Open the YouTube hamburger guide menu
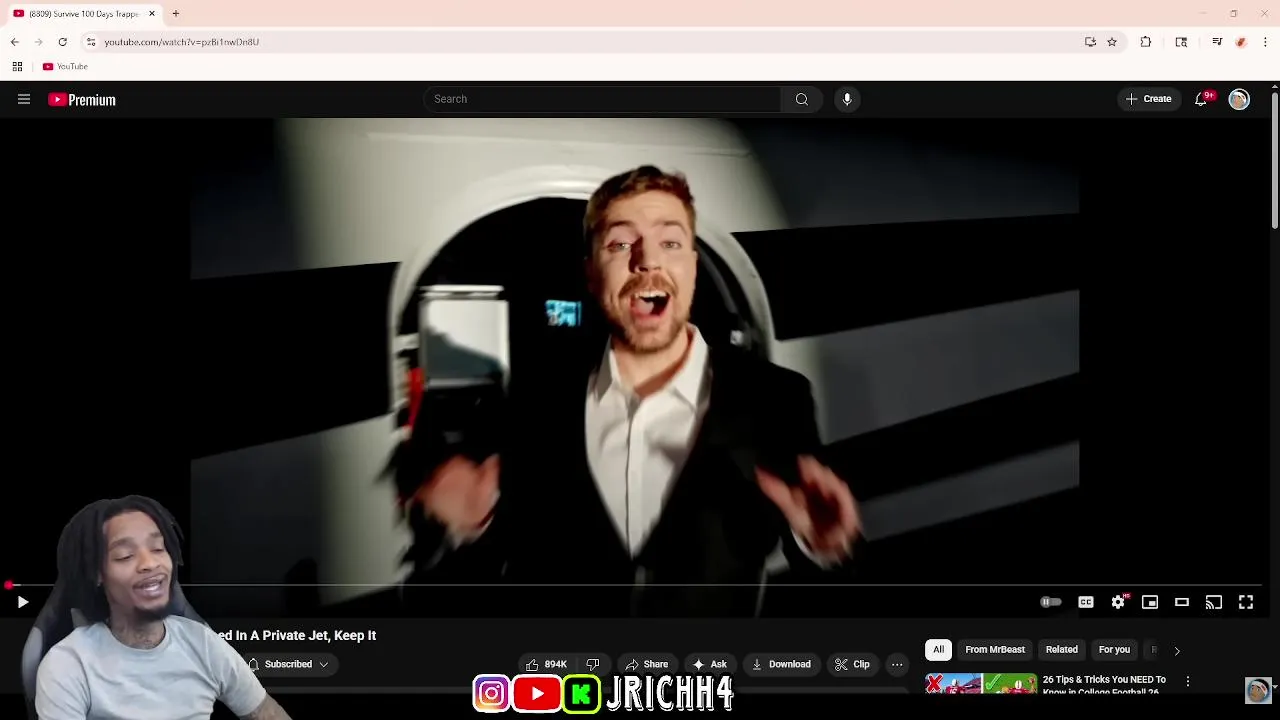This screenshot has width=1280, height=720. click(24, 99)
